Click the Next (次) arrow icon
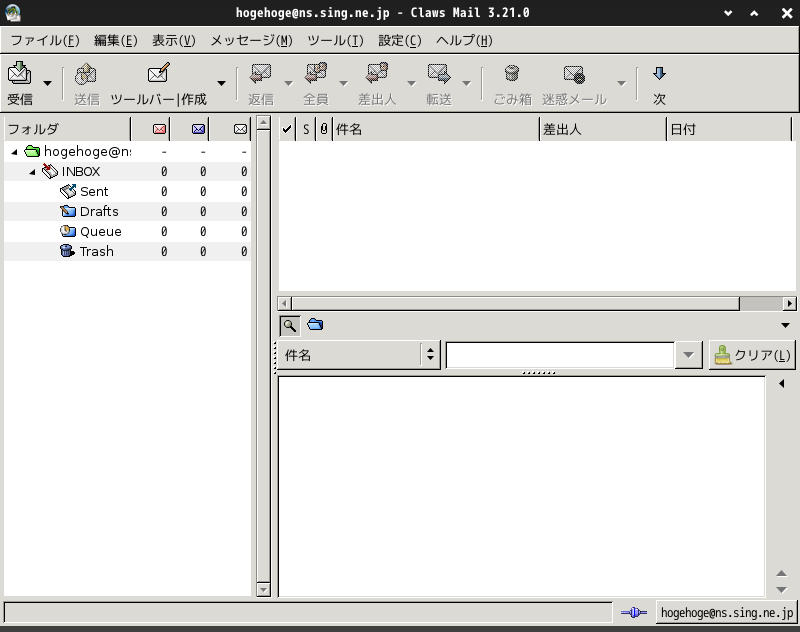This screenshot has height=632, width=800. pos(659,74)
